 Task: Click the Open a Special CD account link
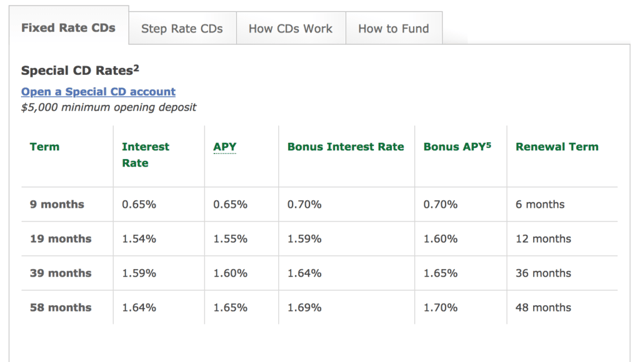98,91
